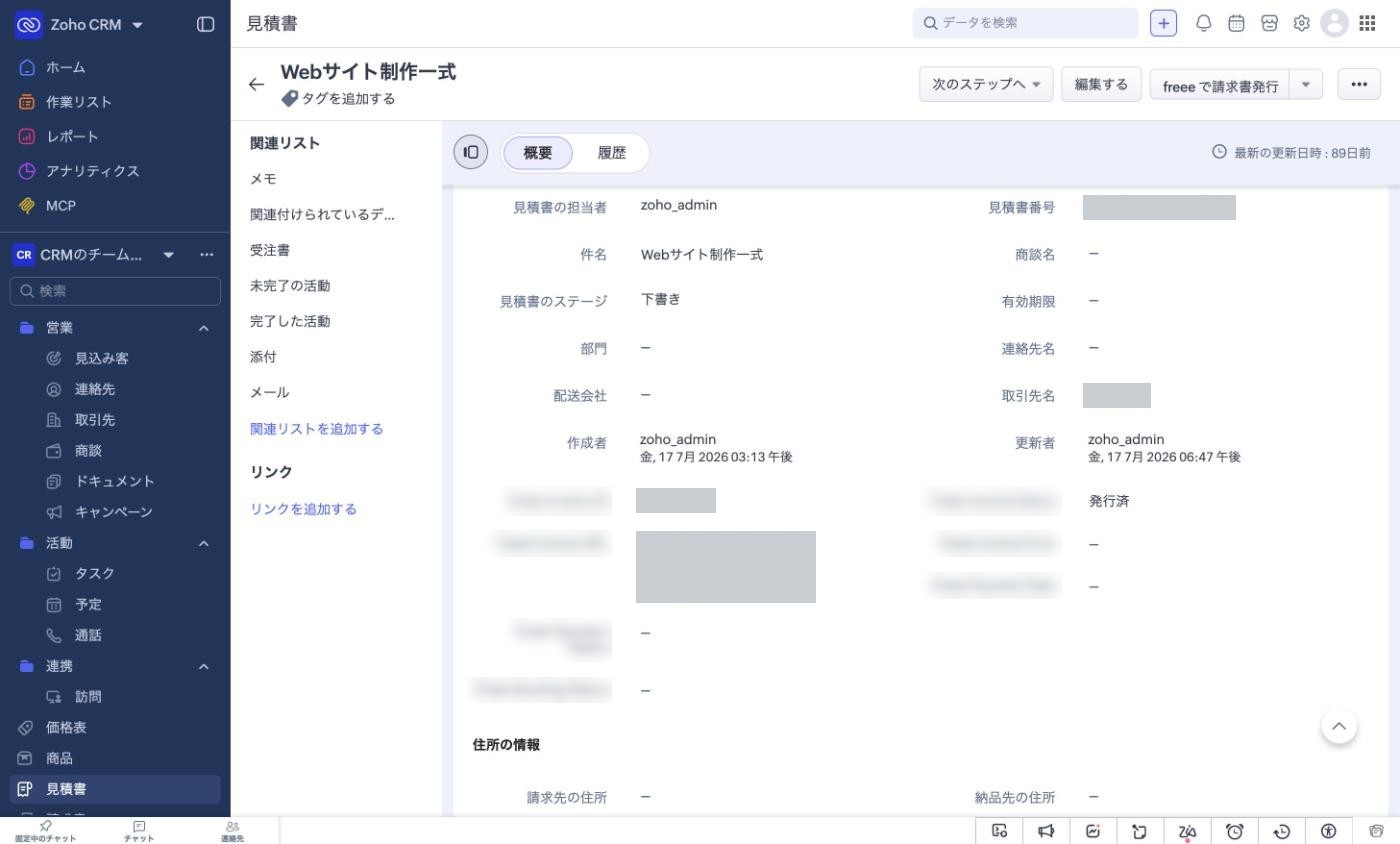Collapse the 連携 folder

(203, 666)
